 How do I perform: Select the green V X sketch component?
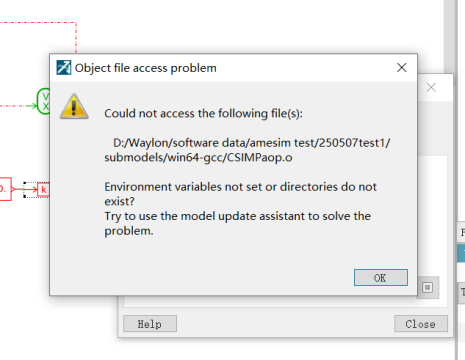[x=43, y=101]
